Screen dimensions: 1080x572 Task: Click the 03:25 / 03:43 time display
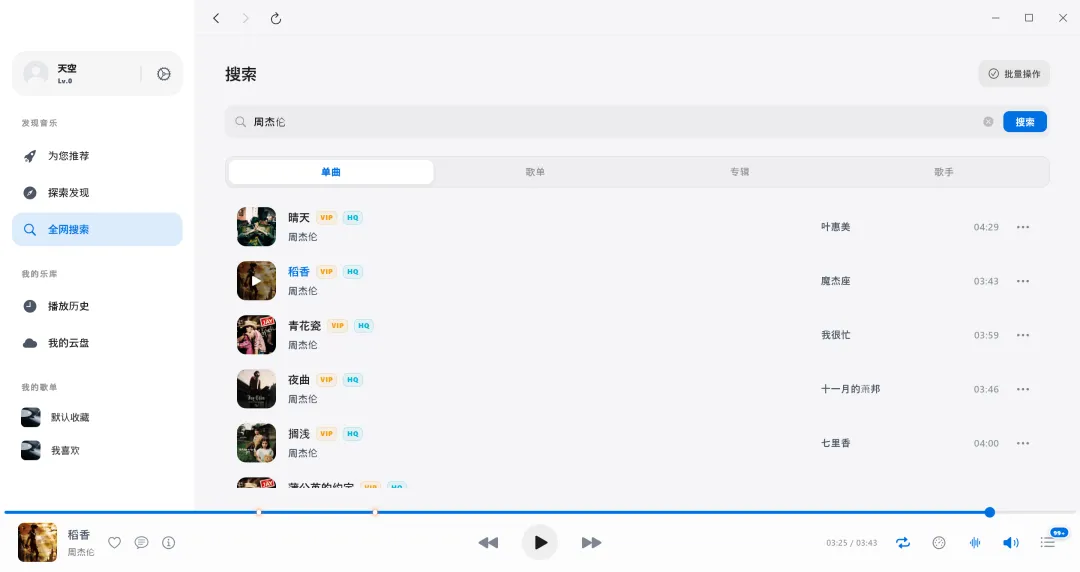tap(852, 543)
